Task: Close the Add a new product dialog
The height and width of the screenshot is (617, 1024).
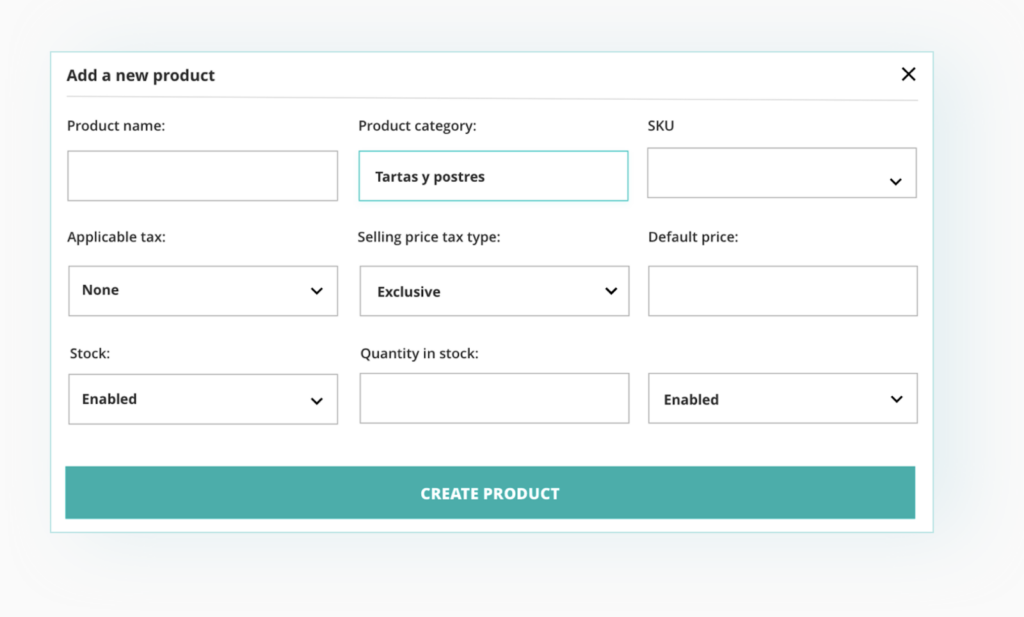Action: point(908,74)
